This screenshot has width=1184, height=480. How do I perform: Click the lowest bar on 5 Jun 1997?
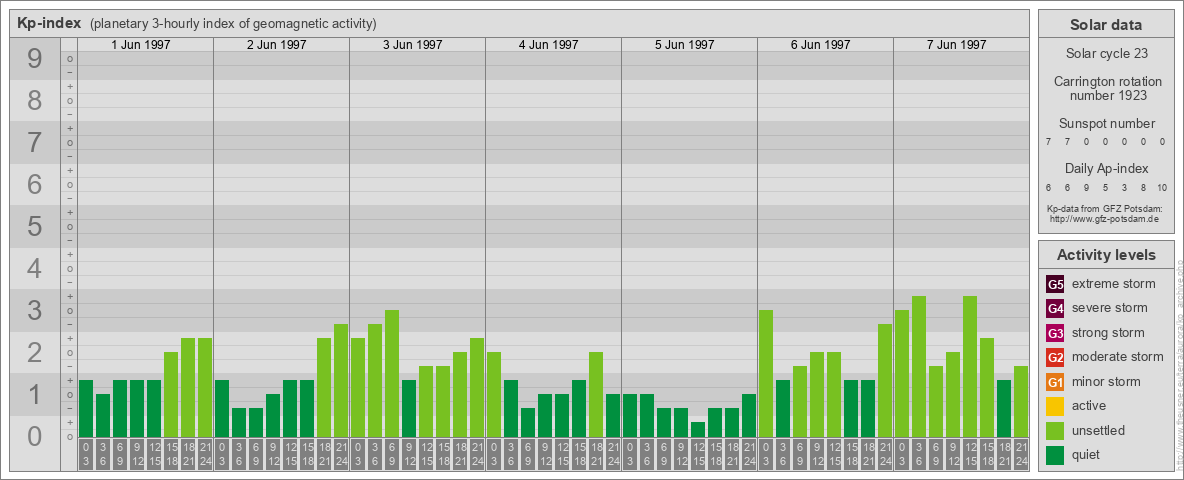click(x=698, y=429)
